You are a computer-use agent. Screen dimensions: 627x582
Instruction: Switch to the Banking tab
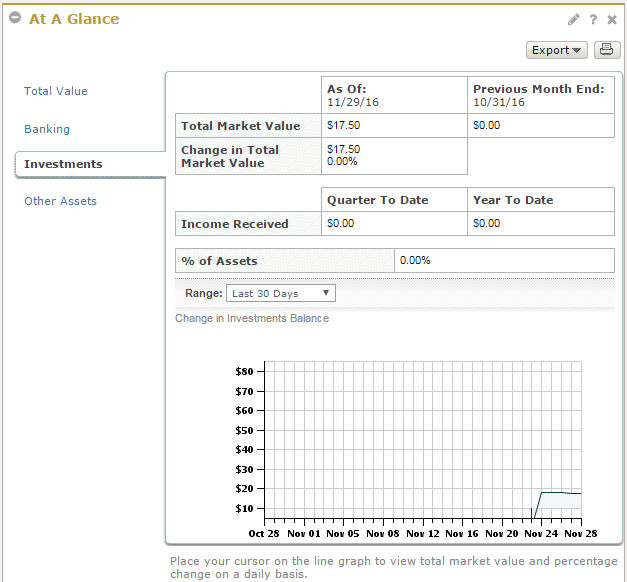47,129
